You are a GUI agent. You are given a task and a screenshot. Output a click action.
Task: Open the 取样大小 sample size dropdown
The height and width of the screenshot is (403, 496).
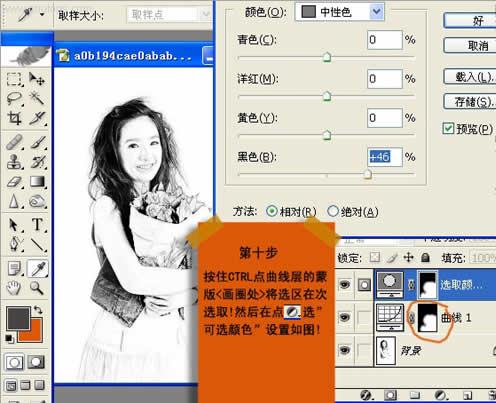(168, 15)
